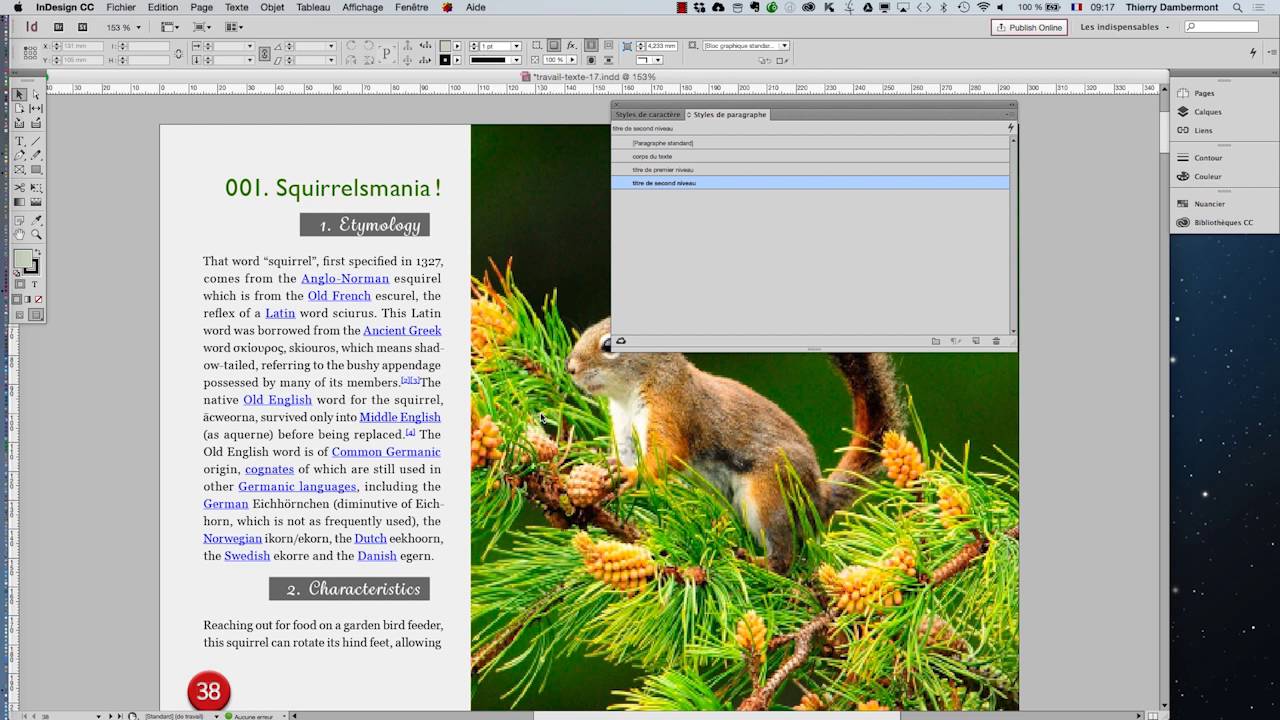
Task: Apply None to the fill in toolbox
Action: [x=39, y=299]
